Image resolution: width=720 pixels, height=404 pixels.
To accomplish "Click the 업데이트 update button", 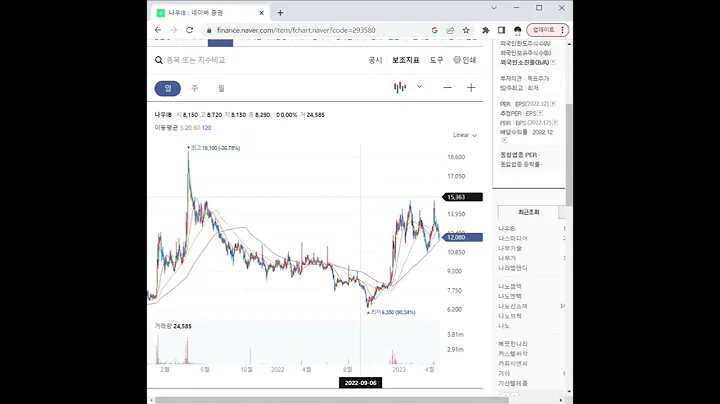I will pyautogui.click(x=547, y=30).
